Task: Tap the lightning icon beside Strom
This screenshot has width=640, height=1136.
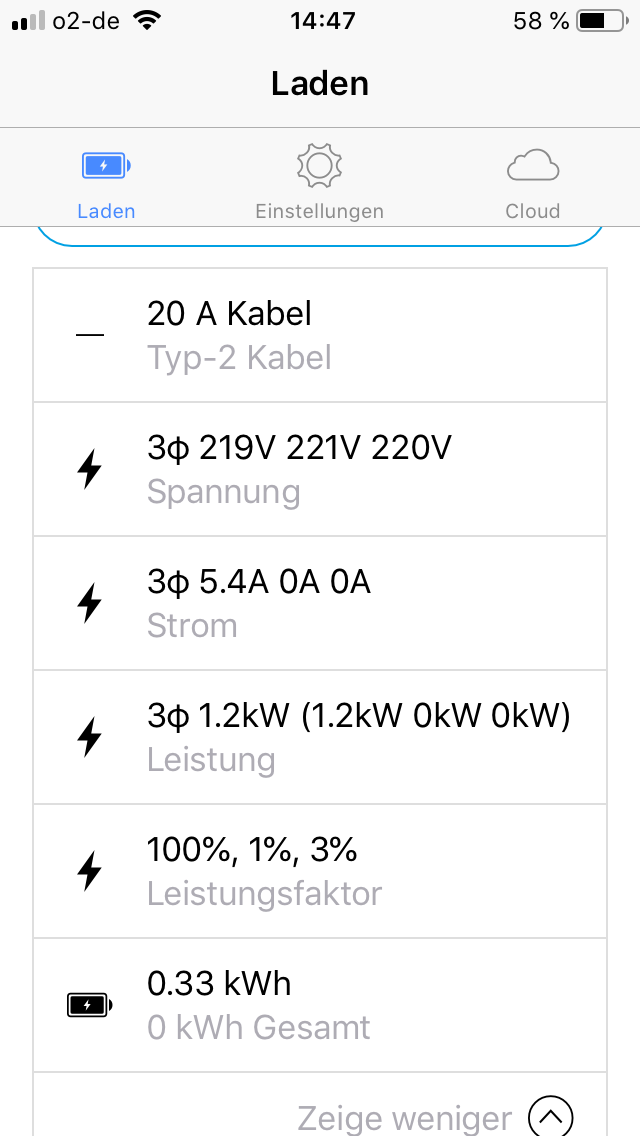Action: [90, 603]
